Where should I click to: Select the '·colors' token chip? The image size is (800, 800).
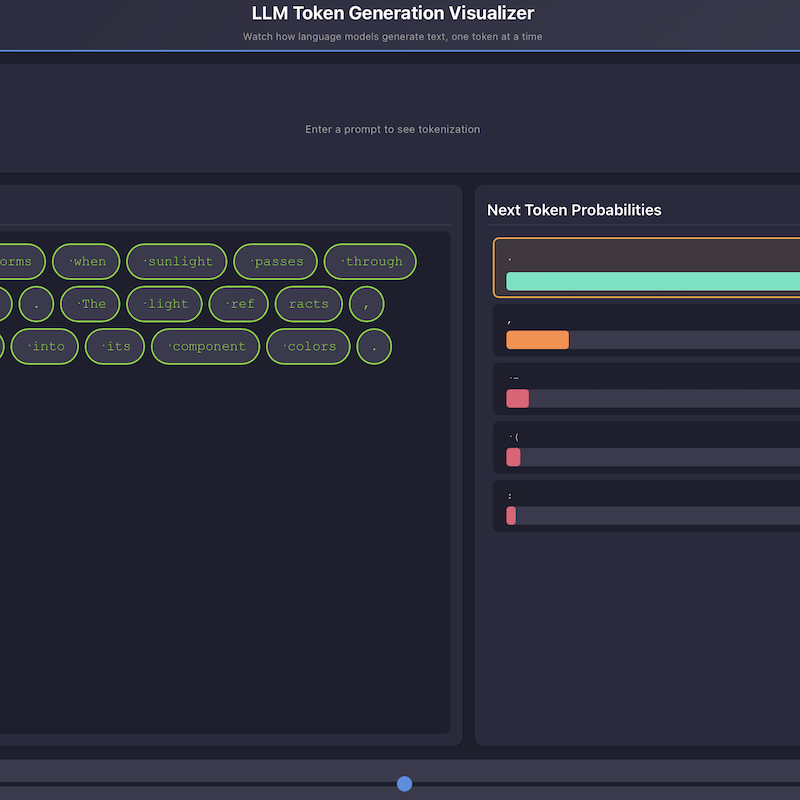[308, 347]
